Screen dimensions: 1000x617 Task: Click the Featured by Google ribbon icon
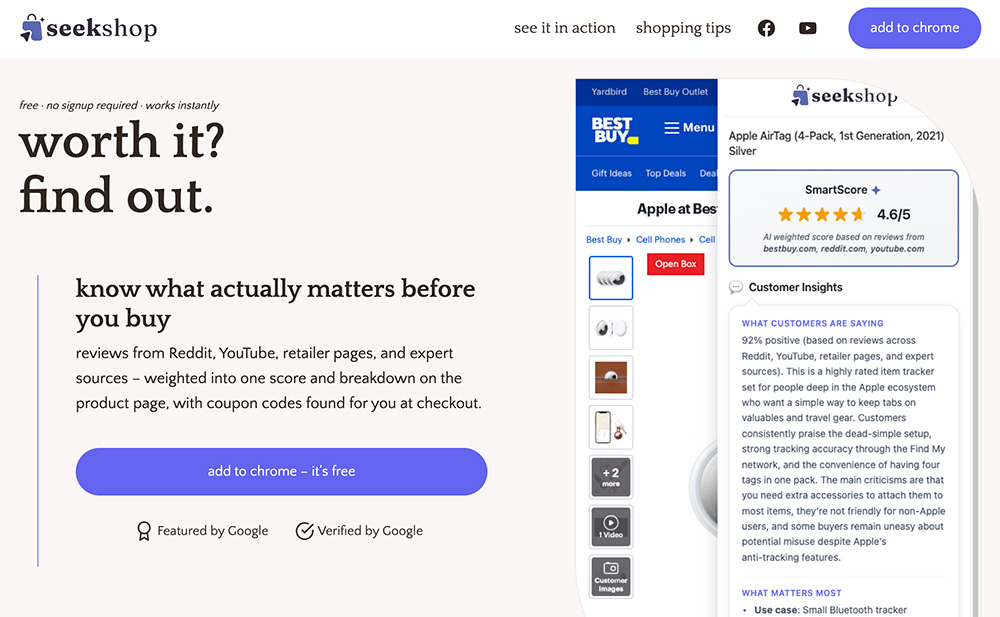pos(144,531)
